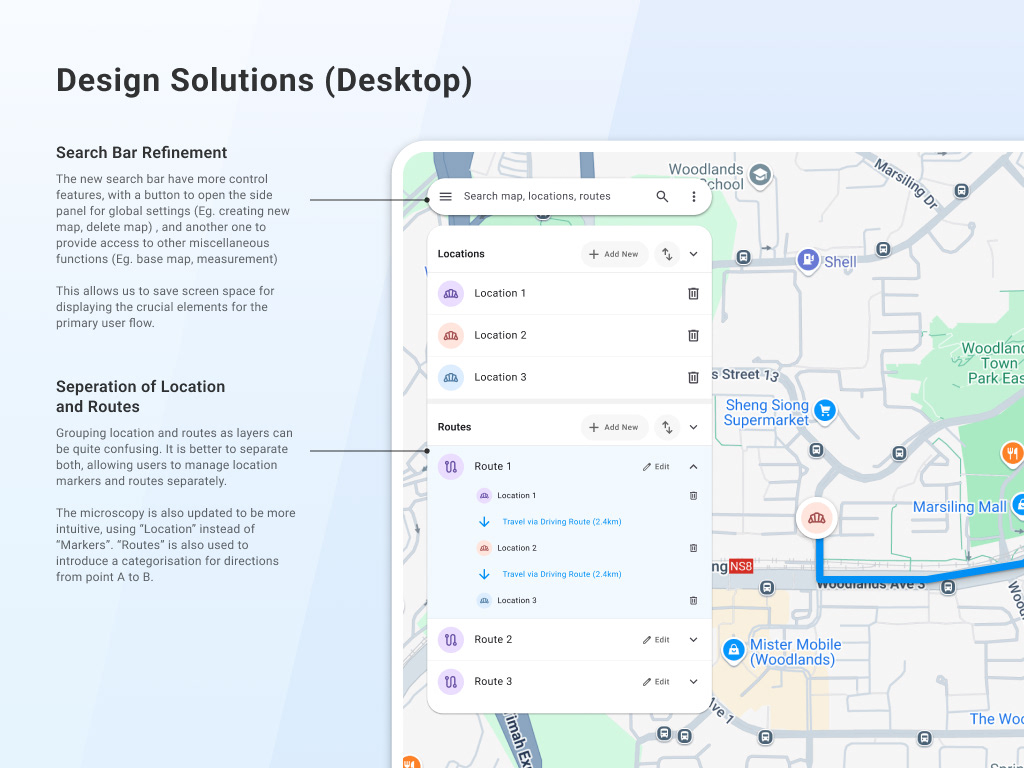Click Location 3 under Route 1
The width and height of the screenshot is (1024, 768).
pos(517,600)
